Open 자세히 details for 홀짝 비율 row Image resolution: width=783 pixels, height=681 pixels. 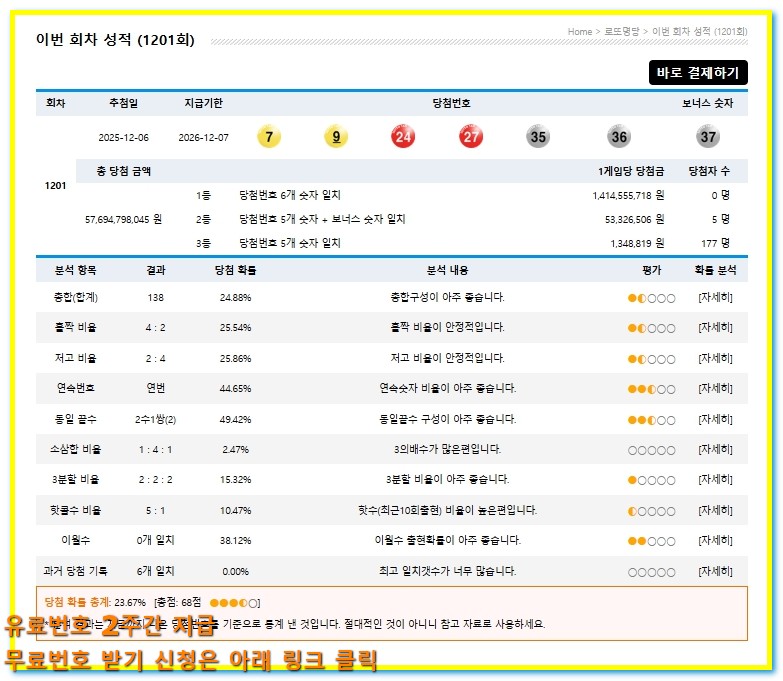coord(715,328)
